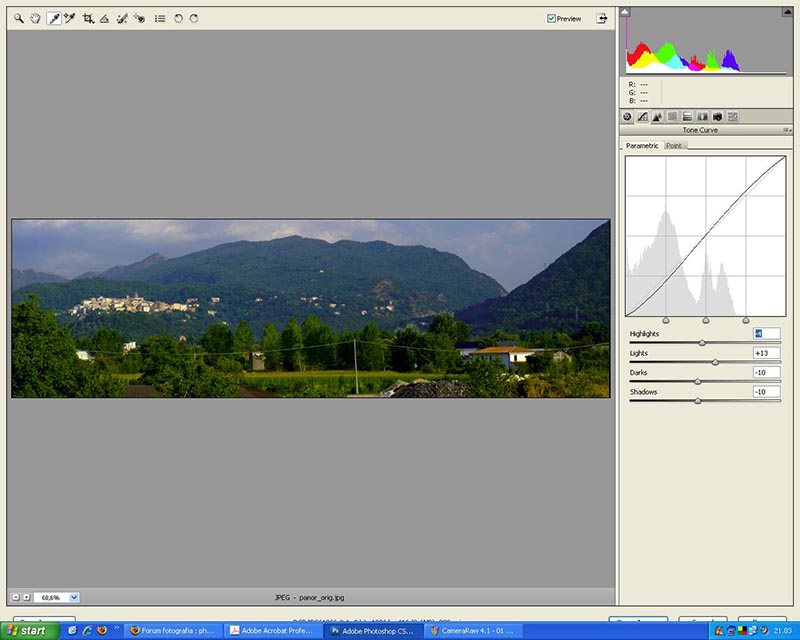This screenshot has width=800, height=640.
Task: Switch to the Point curve tab
Action: 672,145
